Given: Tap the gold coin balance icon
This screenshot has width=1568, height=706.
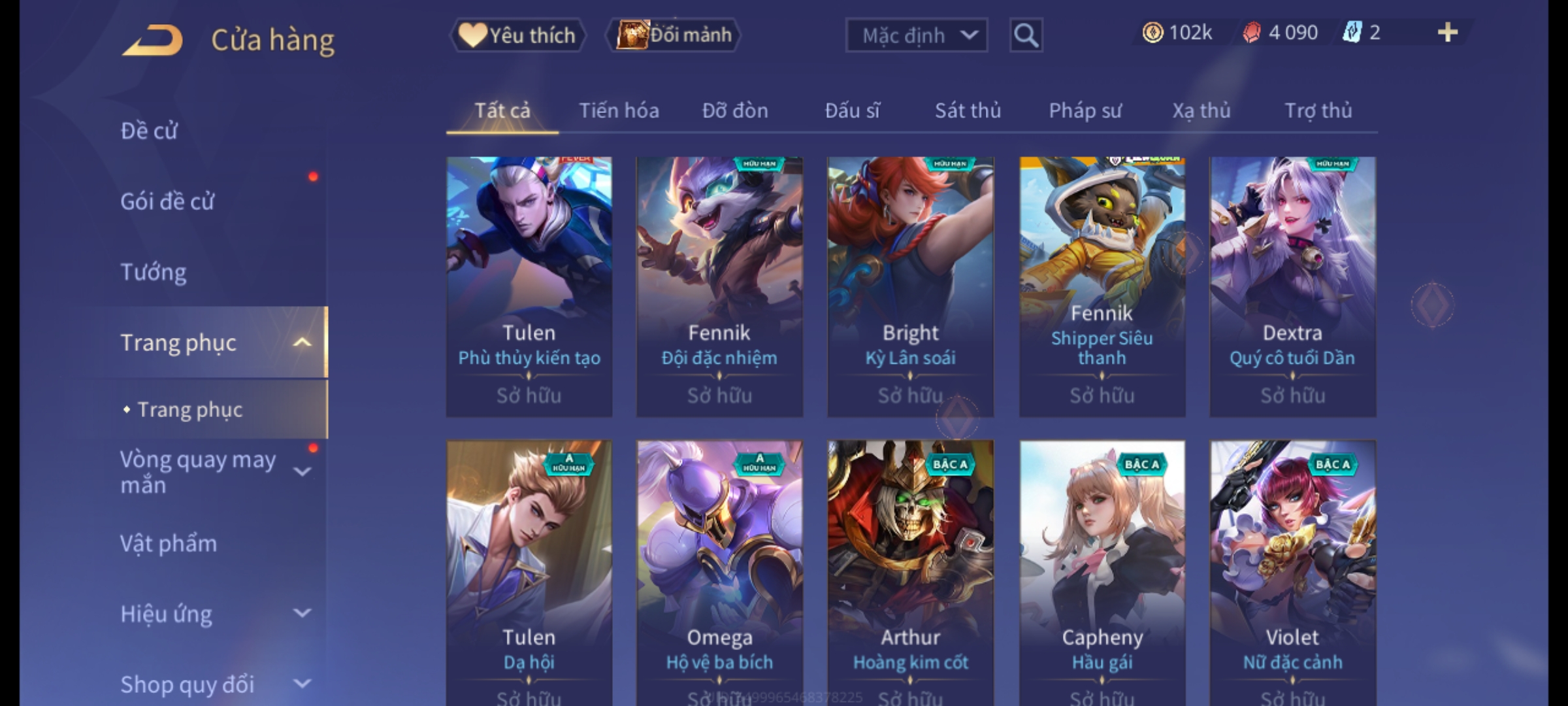Looking at the screenshot, I should [x=1152, y=33].
